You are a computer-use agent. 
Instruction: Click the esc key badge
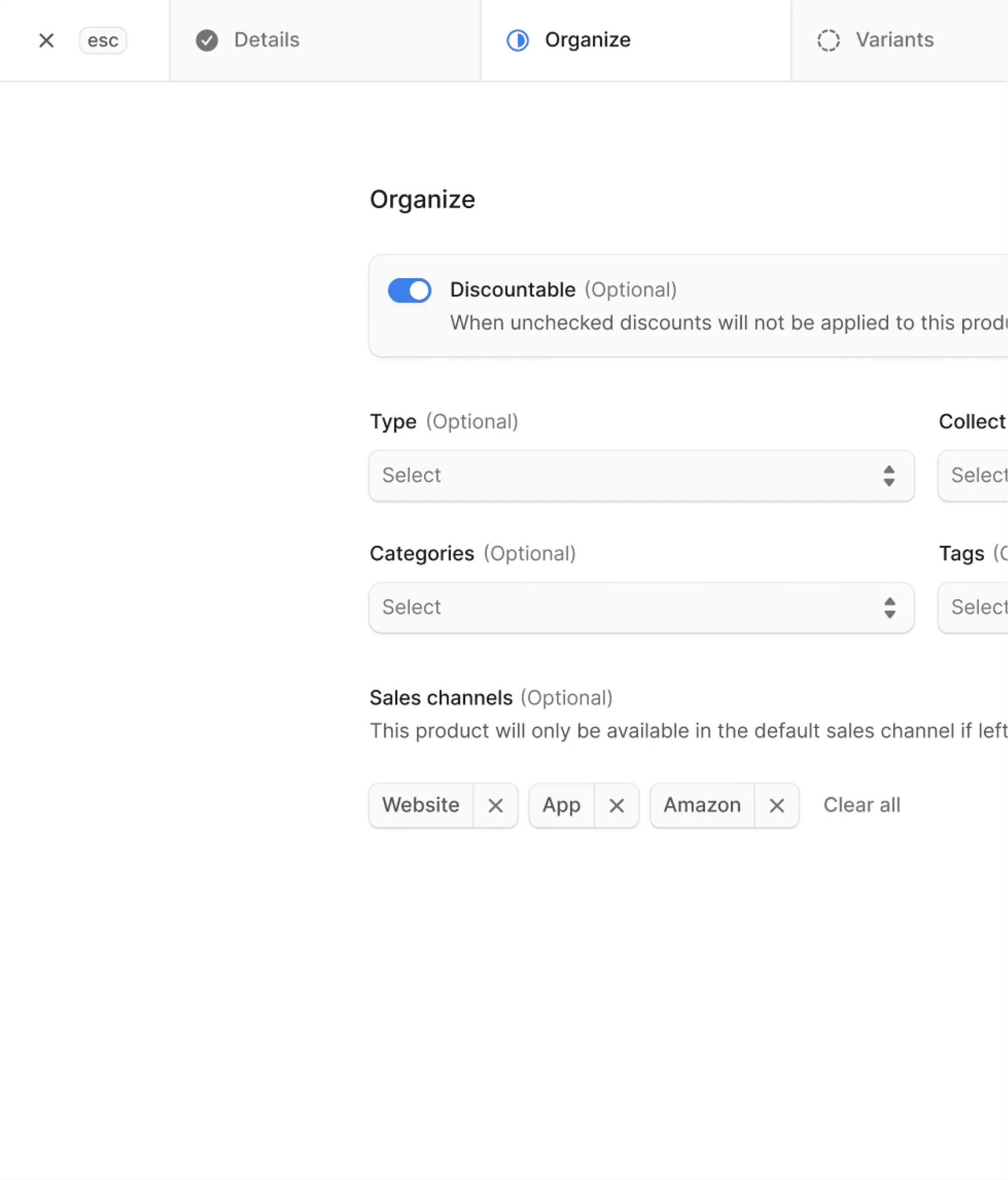(103, 41)
